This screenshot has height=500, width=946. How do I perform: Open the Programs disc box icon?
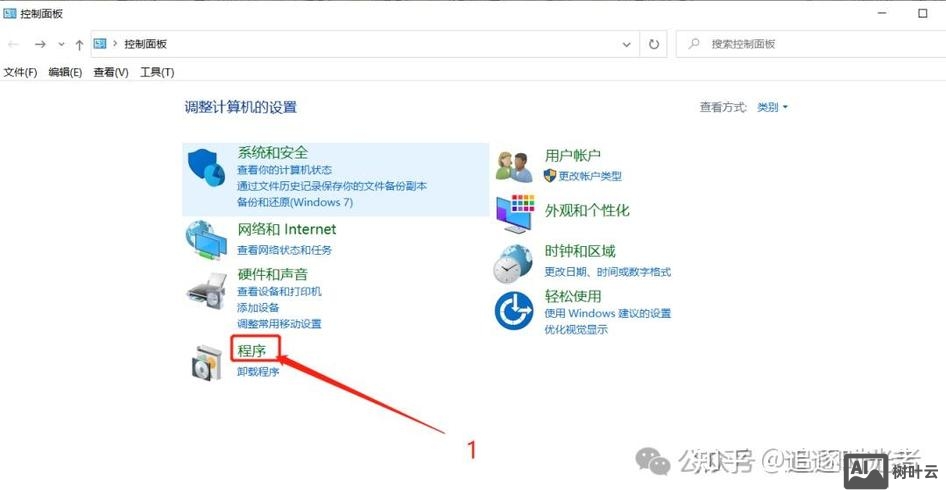(207, 362)
